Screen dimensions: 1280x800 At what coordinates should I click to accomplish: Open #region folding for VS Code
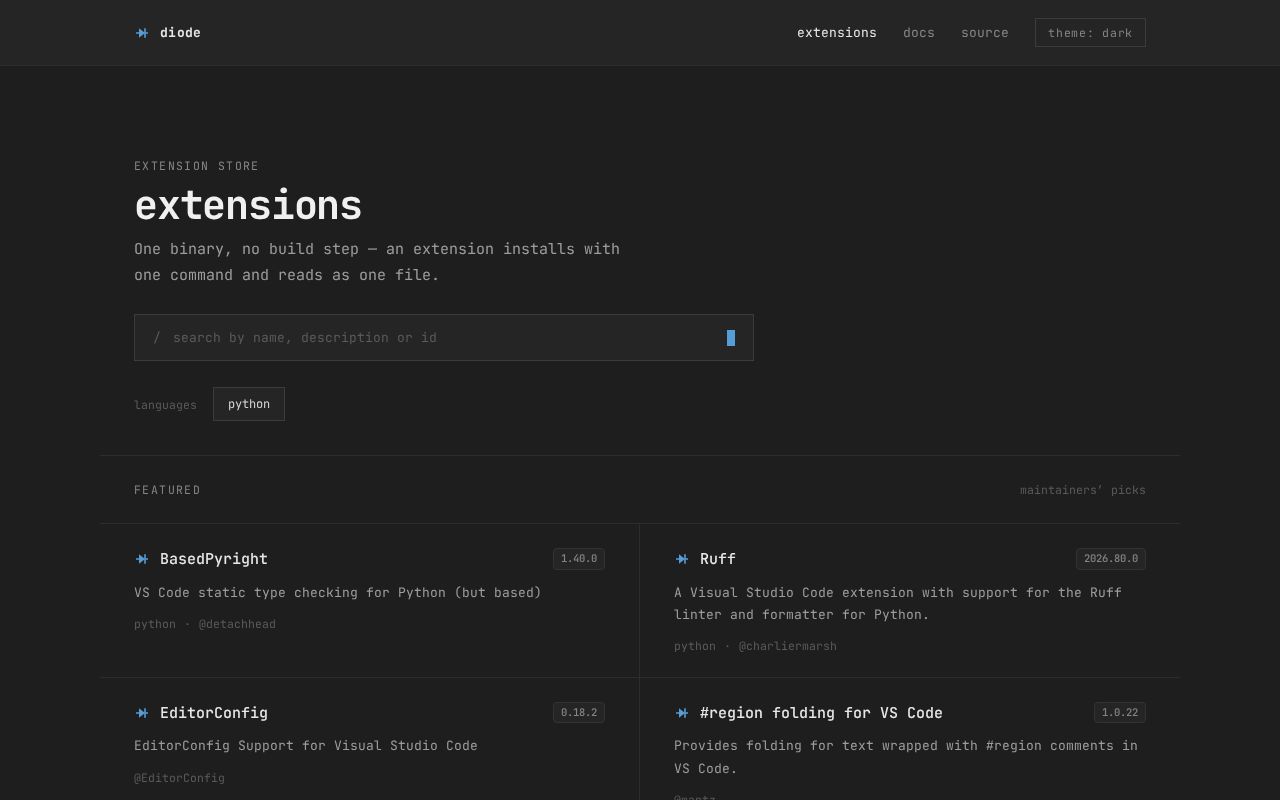821,713
